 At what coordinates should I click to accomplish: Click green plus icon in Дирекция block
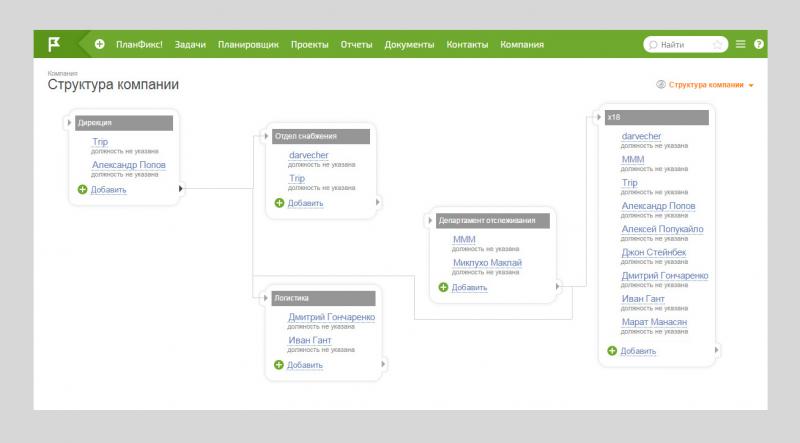(83, 189)
